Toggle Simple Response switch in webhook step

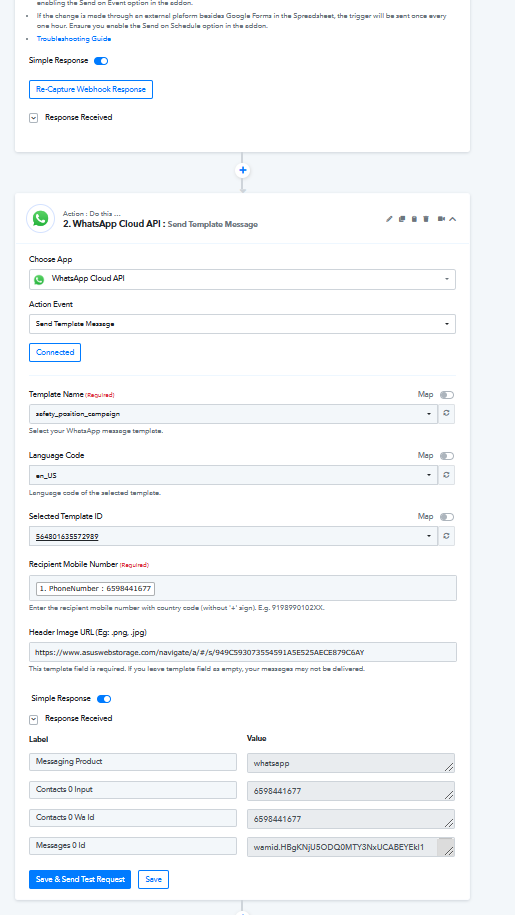coord(101,61)
